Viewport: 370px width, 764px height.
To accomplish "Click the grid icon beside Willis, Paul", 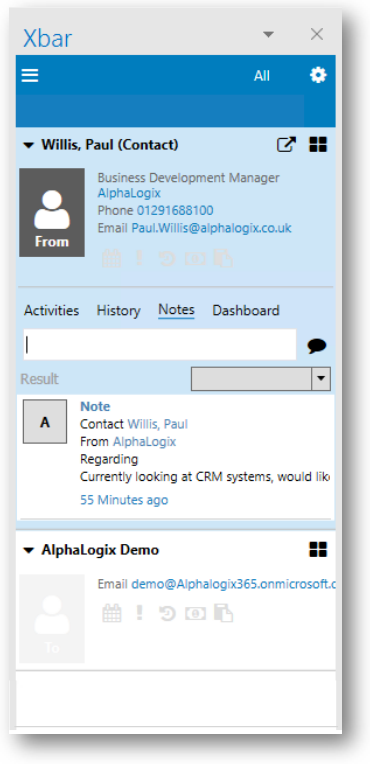I will pyautogui.click(x=318, y=145).
